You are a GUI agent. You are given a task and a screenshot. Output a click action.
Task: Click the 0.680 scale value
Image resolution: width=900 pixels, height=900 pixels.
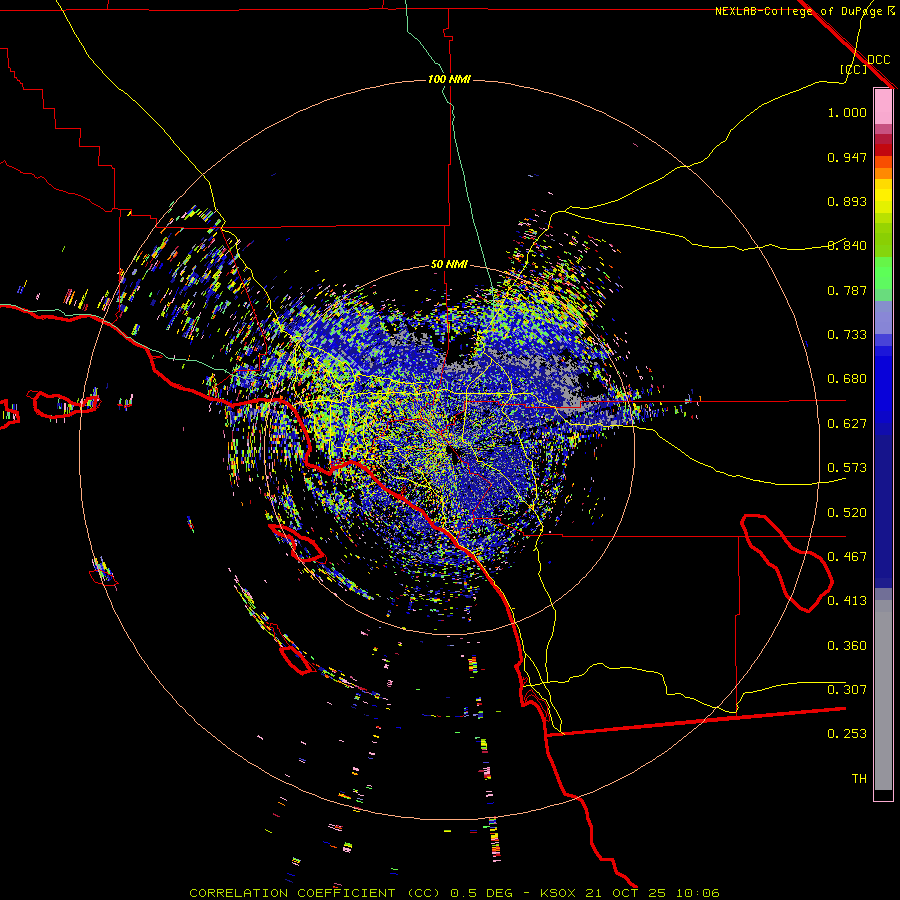pyautogui.click(x=847, y=379)
